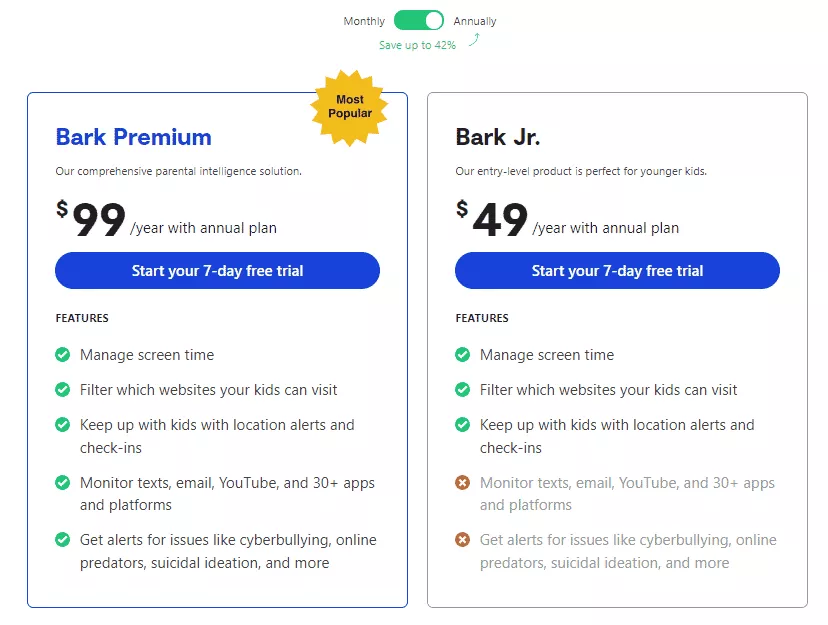Click the Save up to 42% text
This screenshot has width=828, height=625.
coord(418,44)
